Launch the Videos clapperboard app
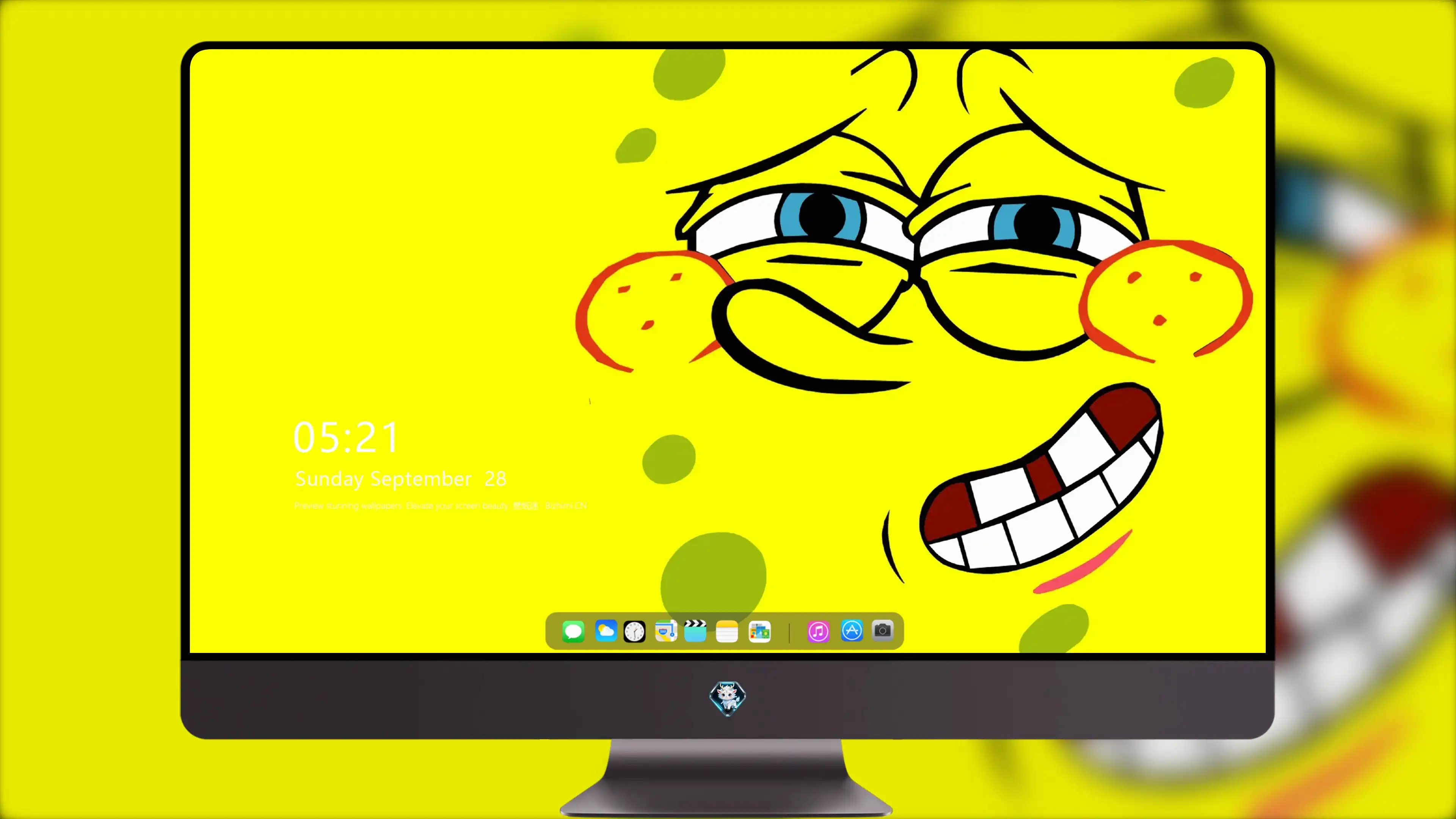Viewport: 1456px width, 819px height. point(695,631)
